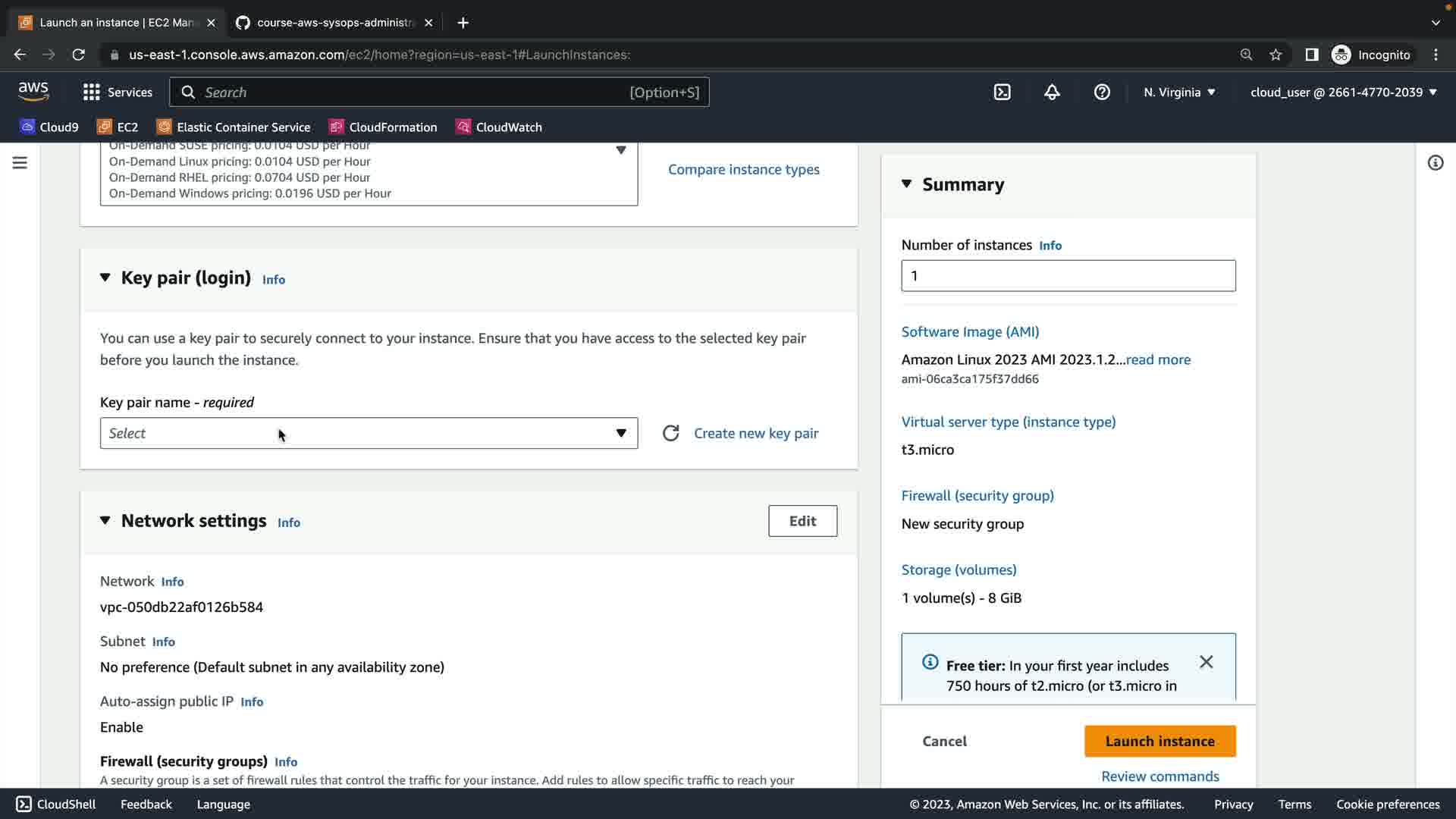This screenshot has width=1456, height=819.
Task: Collapse the Network settings section
Action: (105, 520)
